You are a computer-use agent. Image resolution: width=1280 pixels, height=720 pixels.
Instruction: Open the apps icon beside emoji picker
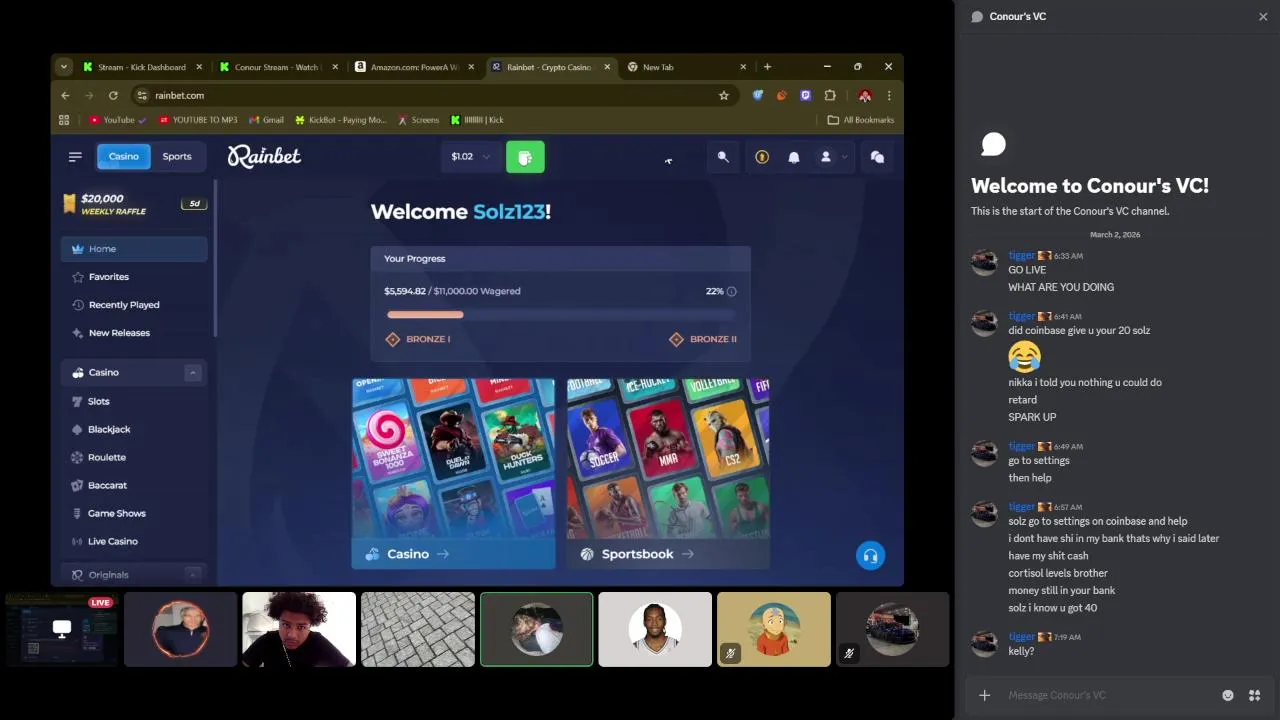click(x=1254, y=695)
